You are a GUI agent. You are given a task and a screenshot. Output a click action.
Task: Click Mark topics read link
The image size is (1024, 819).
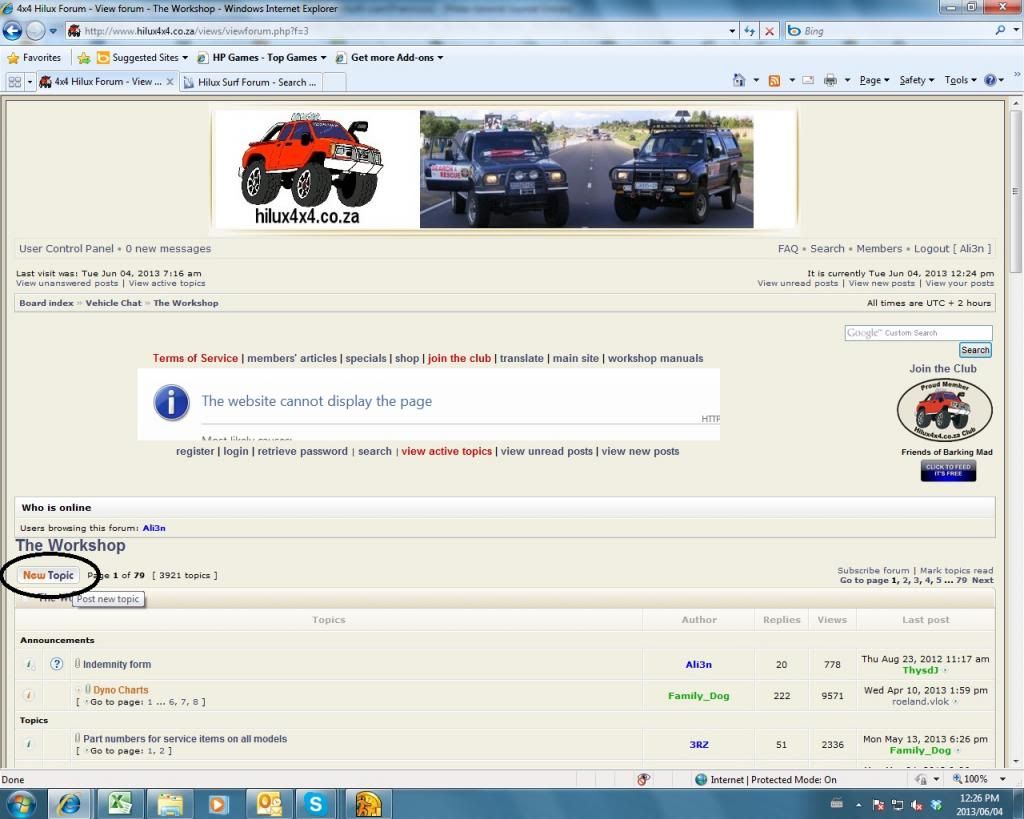click(x=957, y=570)
